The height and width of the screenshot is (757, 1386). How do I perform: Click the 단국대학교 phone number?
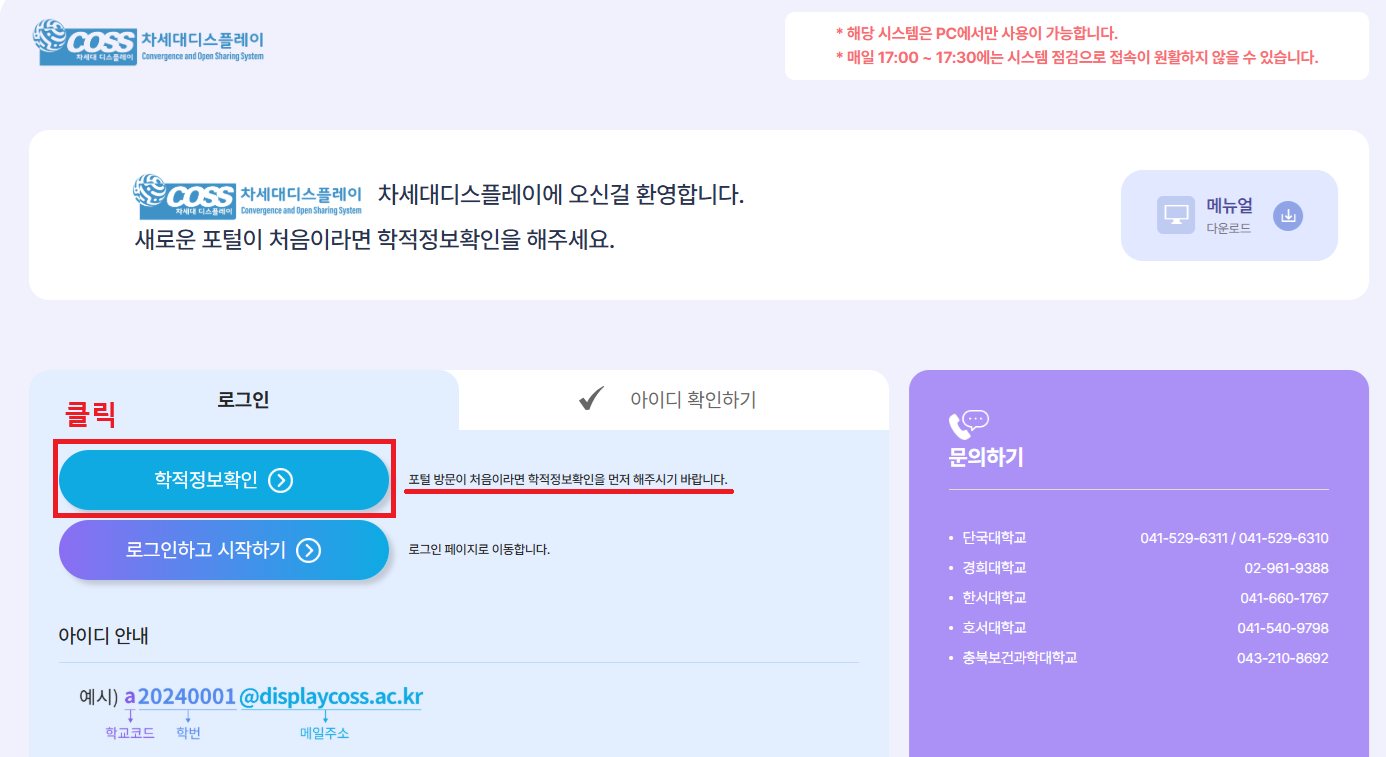[1234, 538]
